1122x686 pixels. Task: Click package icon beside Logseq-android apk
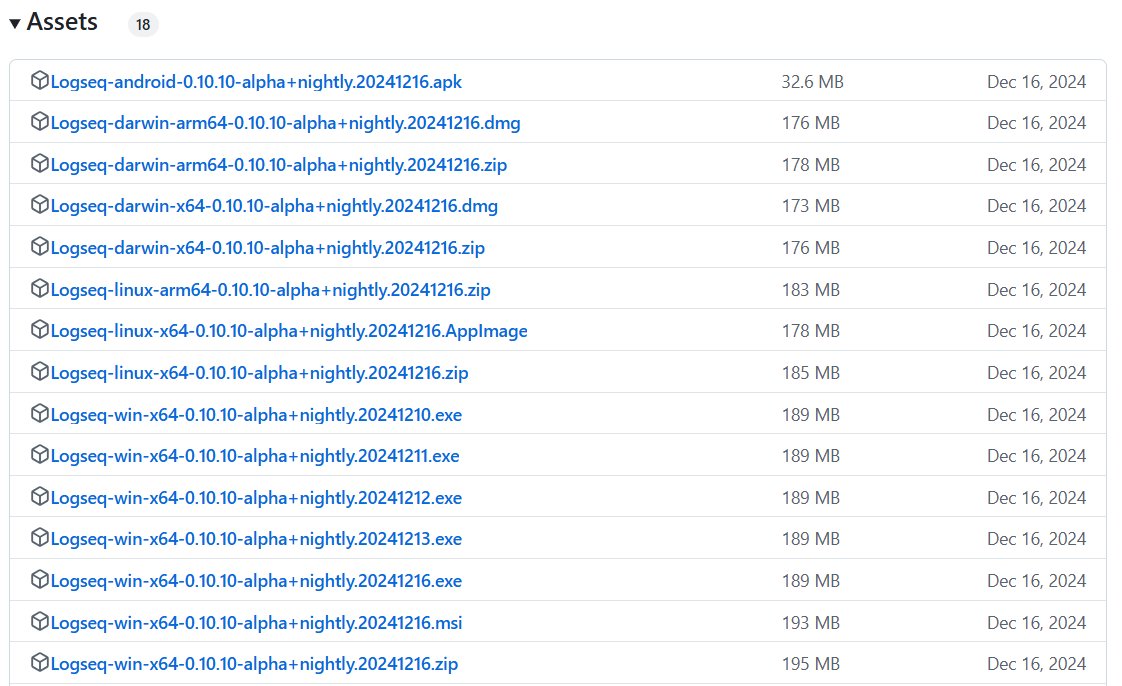pos(39,81)
